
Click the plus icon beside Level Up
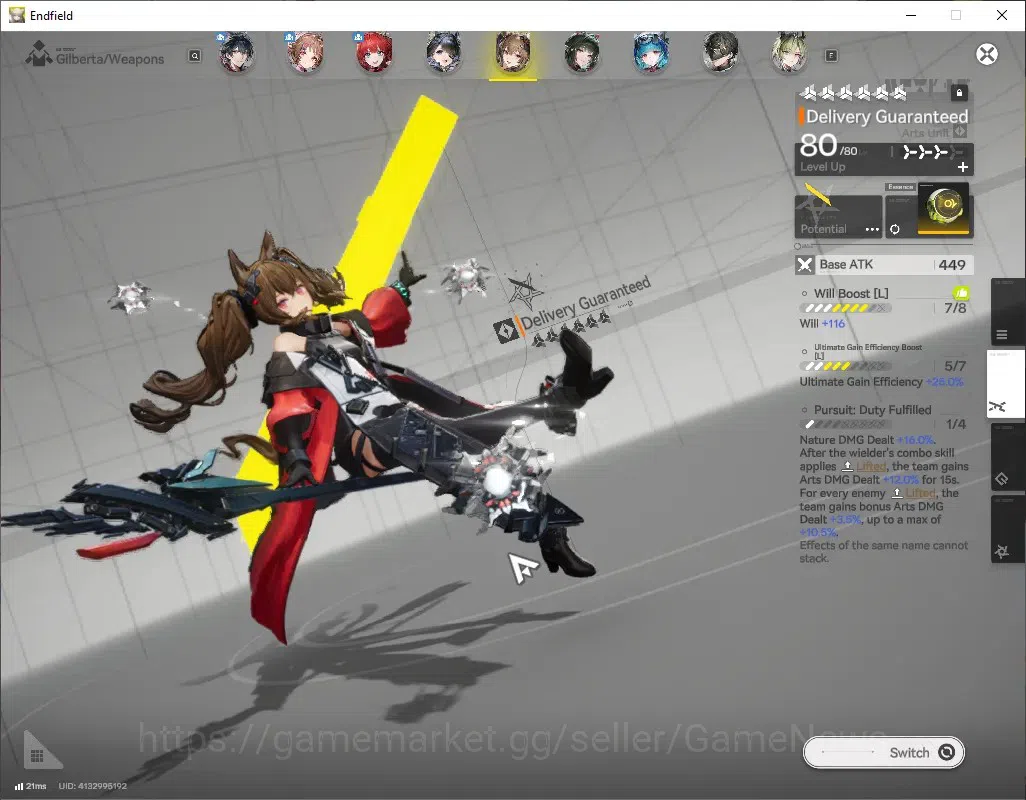pos(963,167)
